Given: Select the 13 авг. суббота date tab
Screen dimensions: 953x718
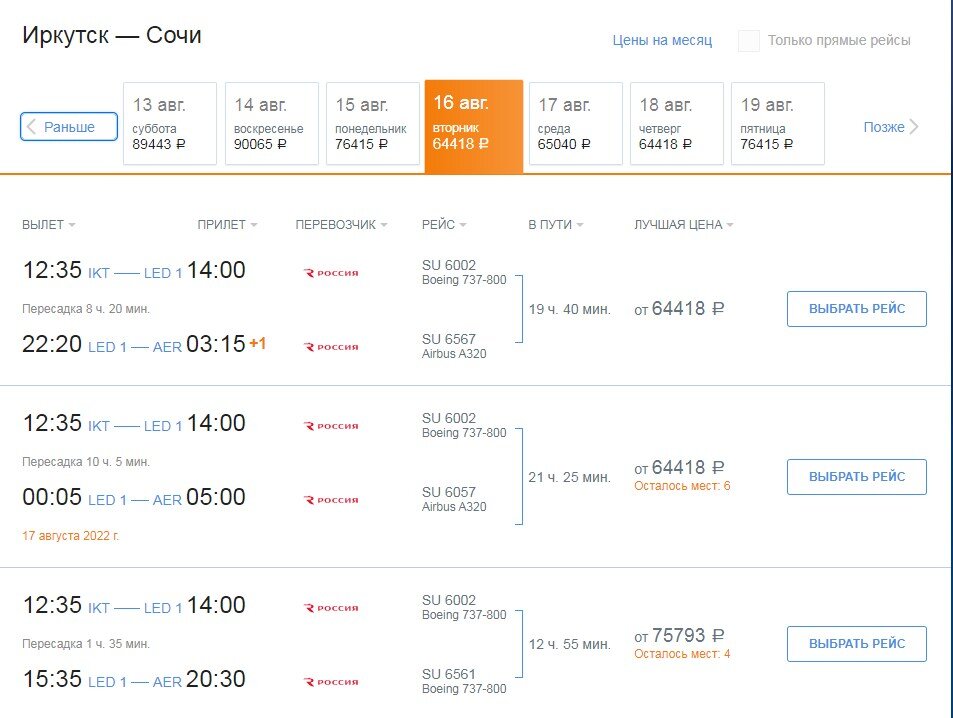Looking at the screenshot, I should point(169,124).
